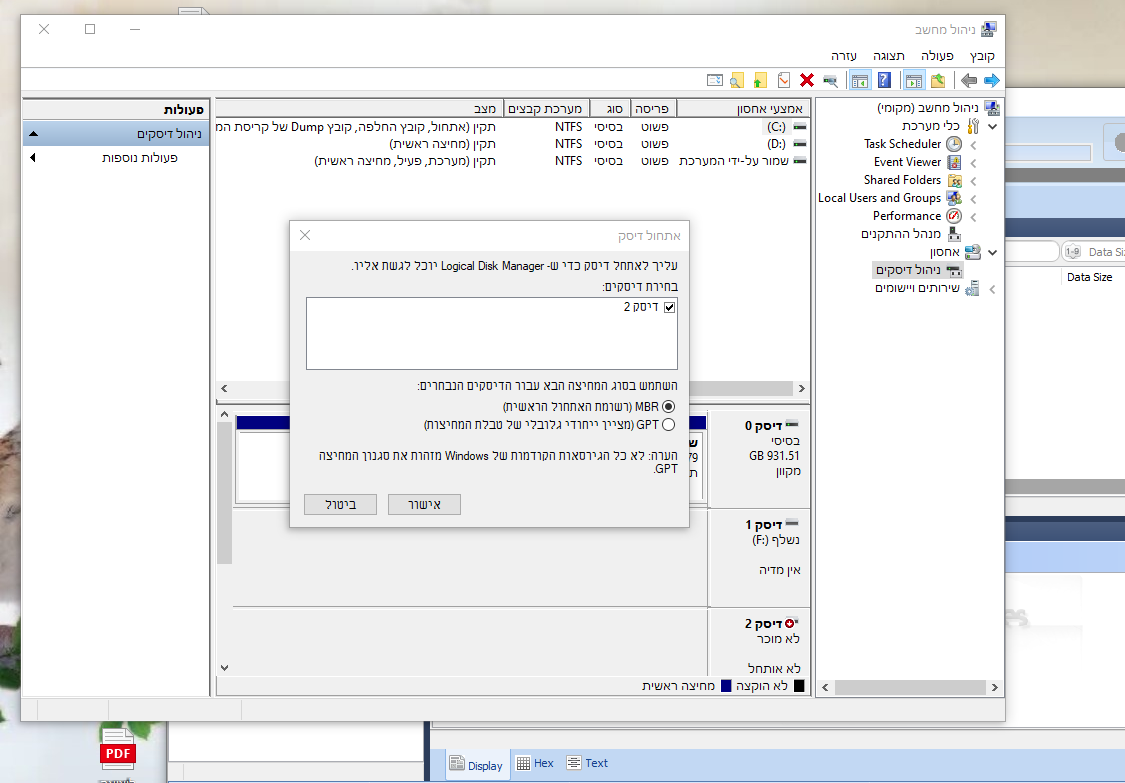Screen dimensions: 1125x783
Task: Select the שמור על-ידי המערכת volume row
Action: click(x=512, y=161)
